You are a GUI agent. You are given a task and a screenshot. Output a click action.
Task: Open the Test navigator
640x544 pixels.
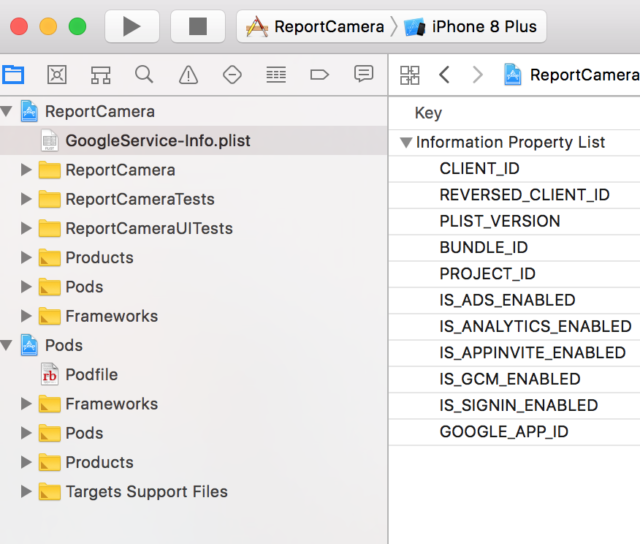tap(232, 75)
